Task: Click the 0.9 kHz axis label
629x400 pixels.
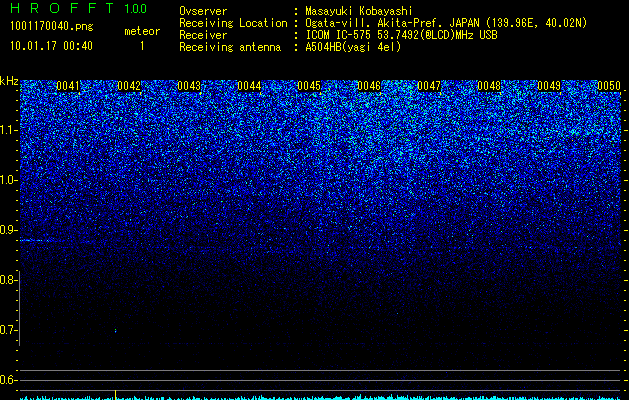Action: click(x=8, y=230)
